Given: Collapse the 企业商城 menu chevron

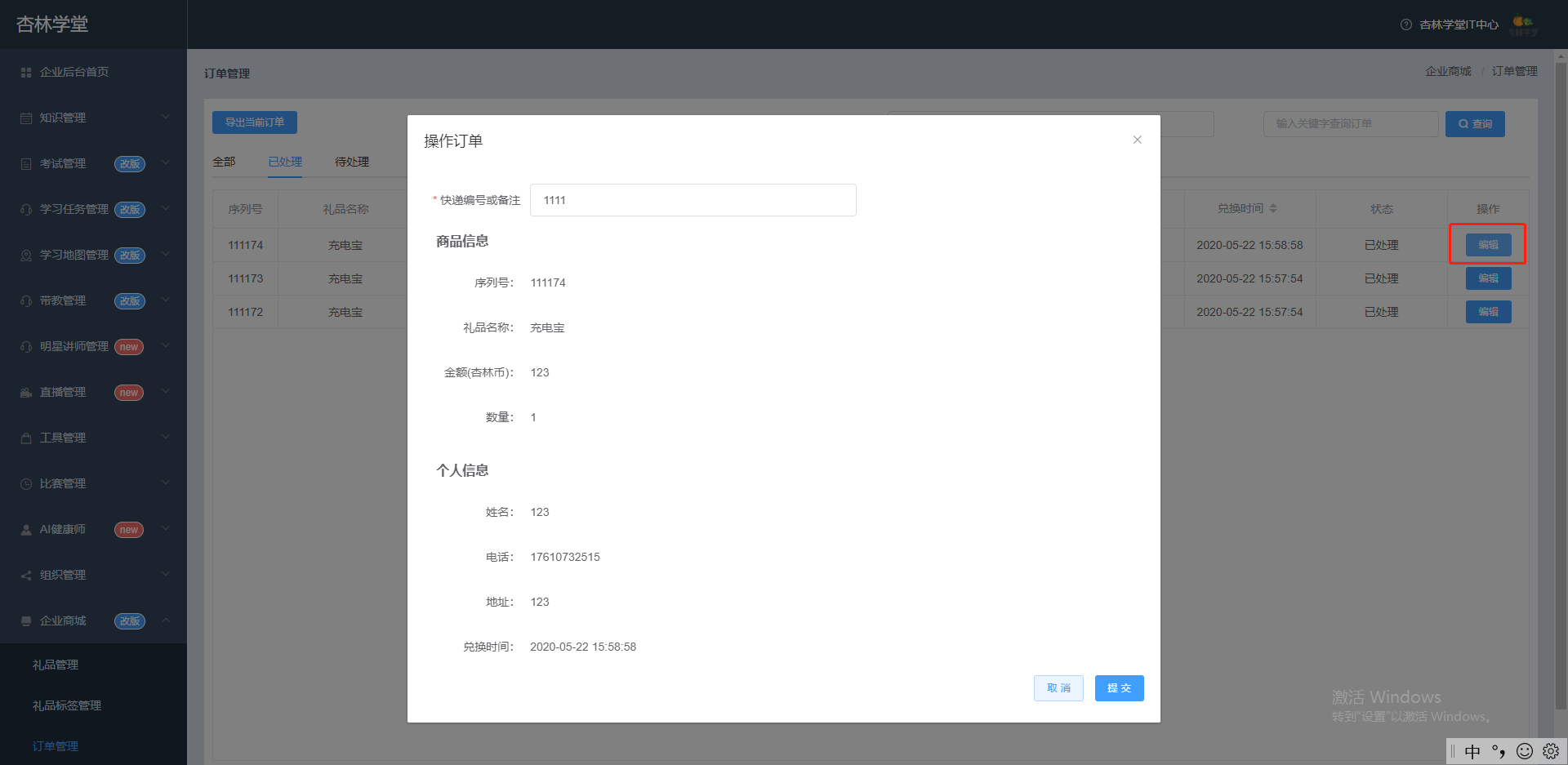Looking at the screenshot, I should click(166, 620).
